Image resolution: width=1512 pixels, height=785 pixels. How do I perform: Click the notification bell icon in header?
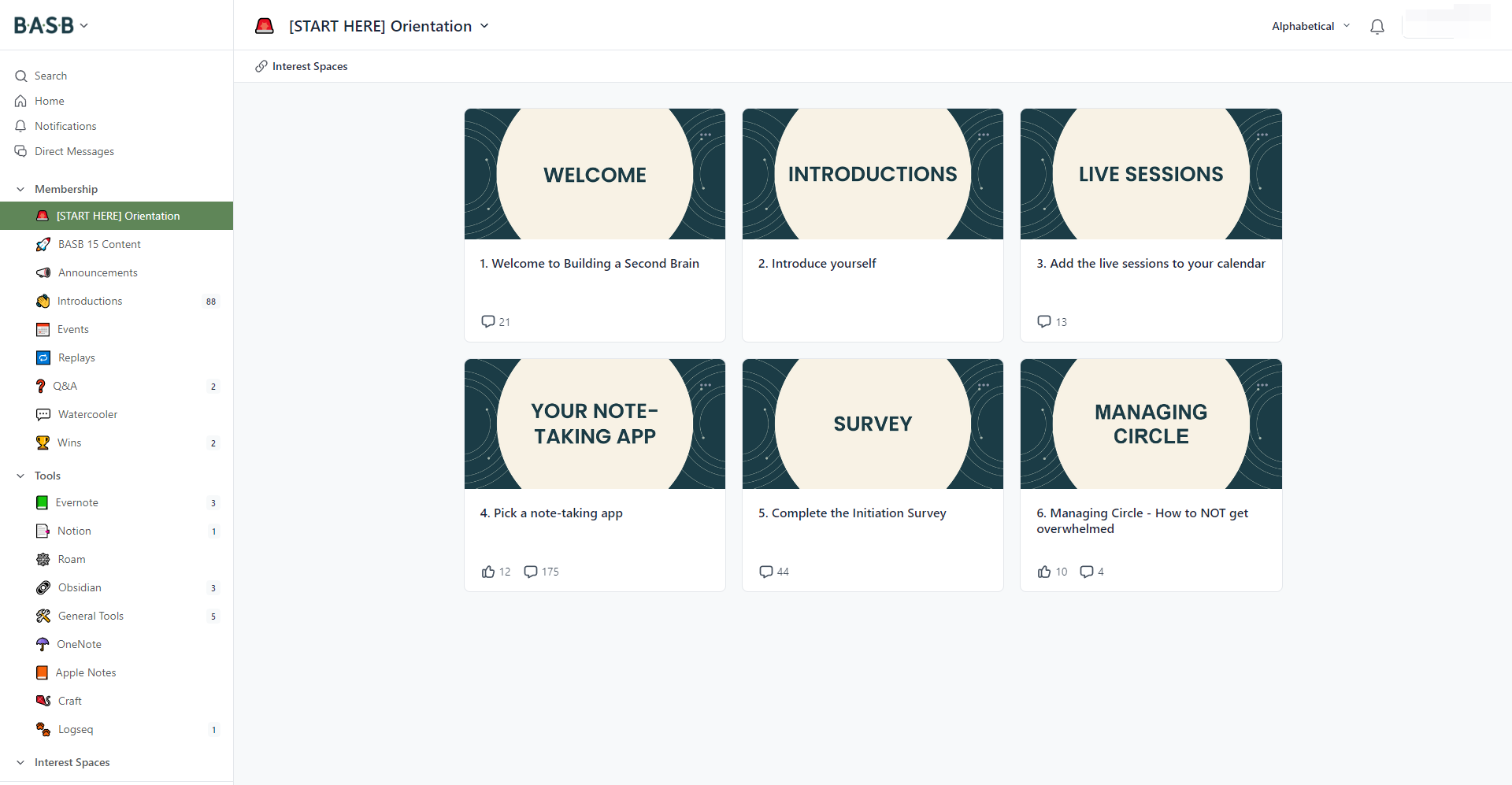[1377, 27]
